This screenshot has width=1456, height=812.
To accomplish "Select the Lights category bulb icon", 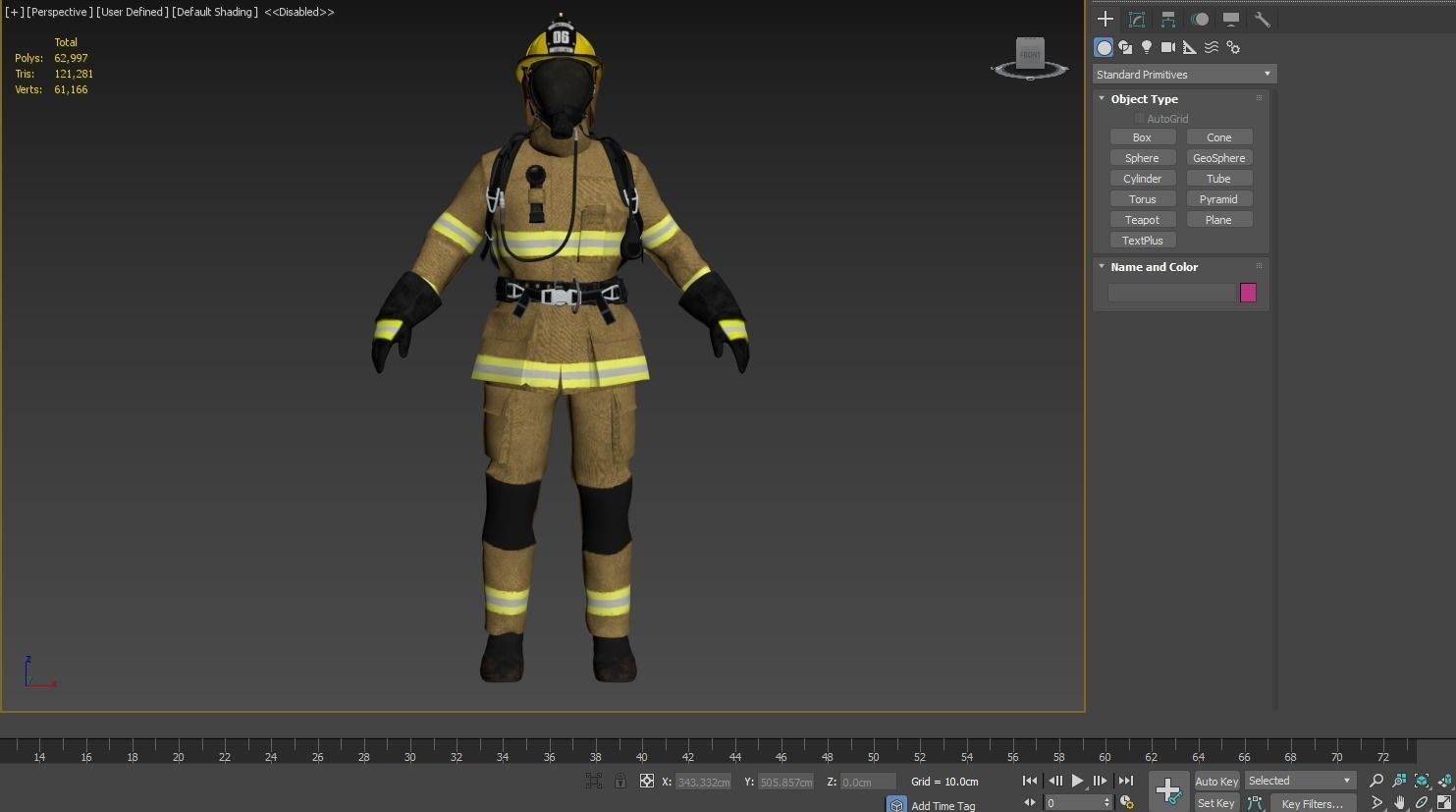I will coord(1147,47).
